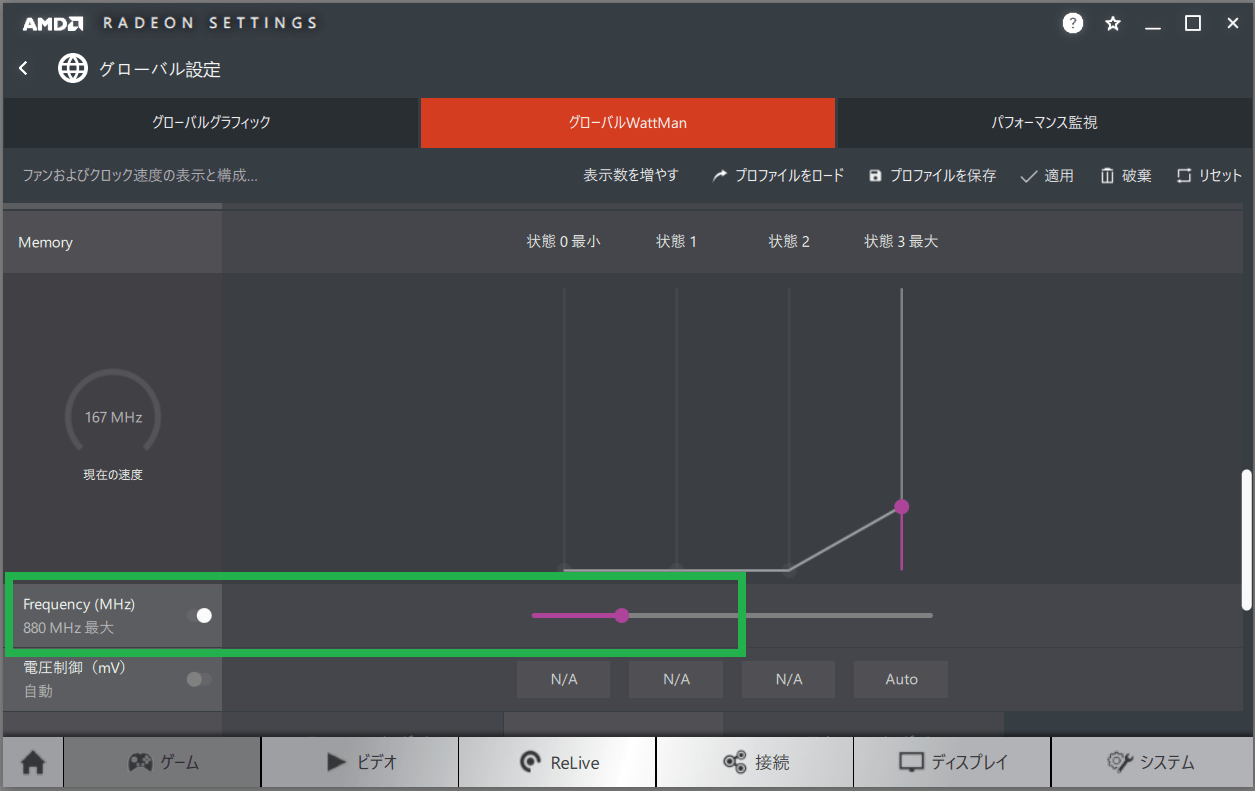
Task: Click プロファイルをロード load profile
Action: 778,175
